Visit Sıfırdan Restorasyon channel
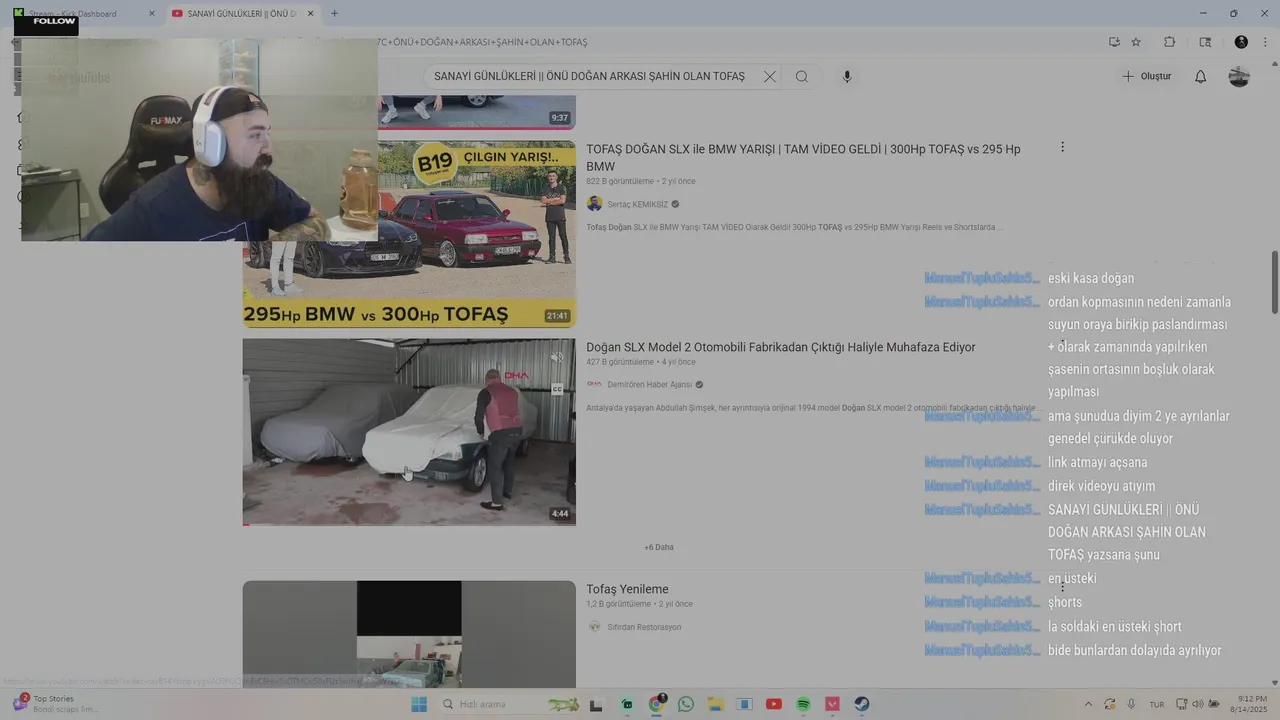The width and height of the screenshot is (1280, 720). 644,627
